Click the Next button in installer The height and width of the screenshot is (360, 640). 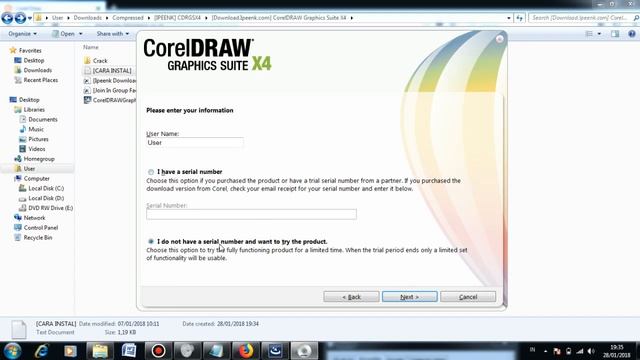(x=409, y=297)
